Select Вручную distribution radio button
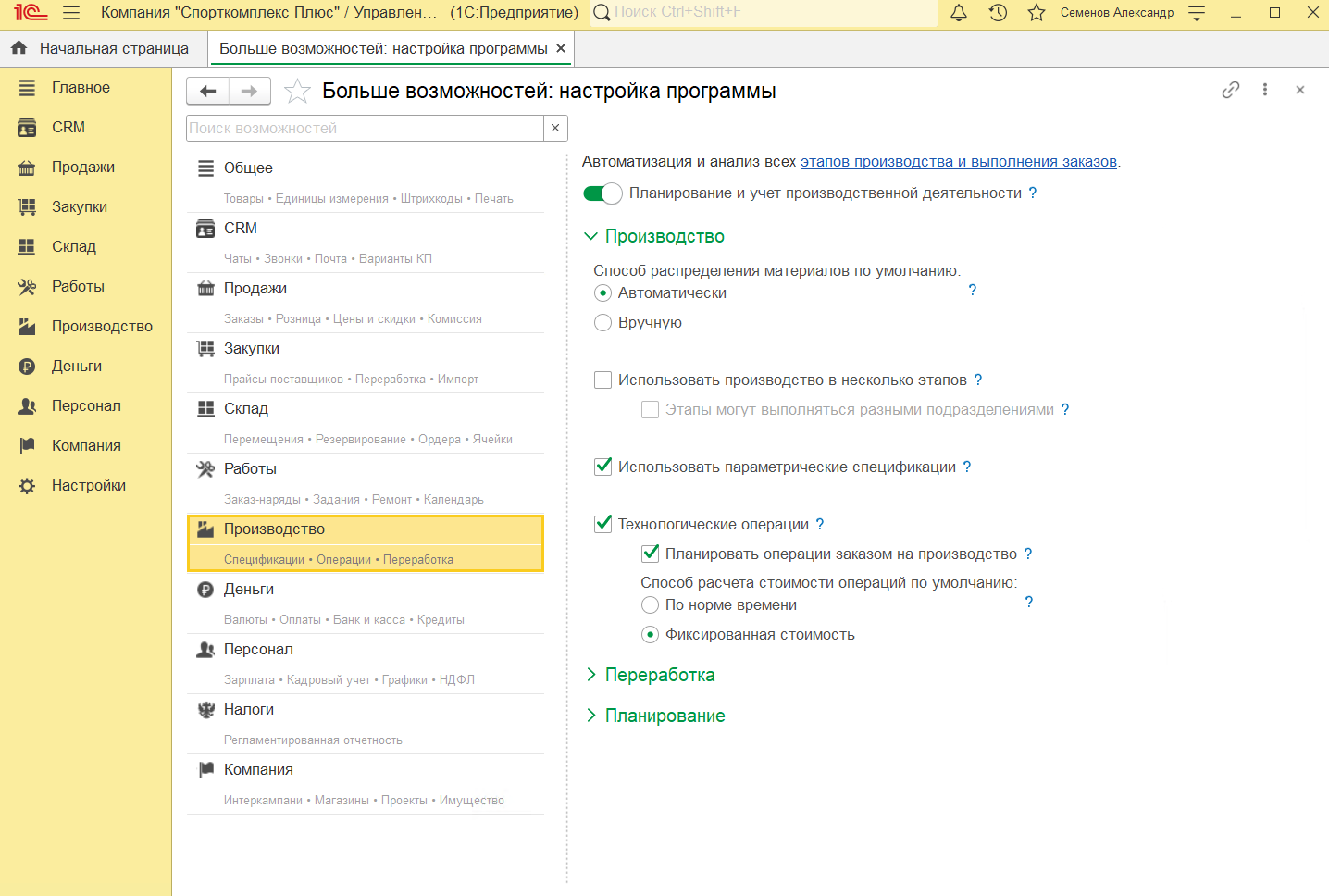Image resolution: width=1329 pixels, height=896 pixels. point(602,323)
